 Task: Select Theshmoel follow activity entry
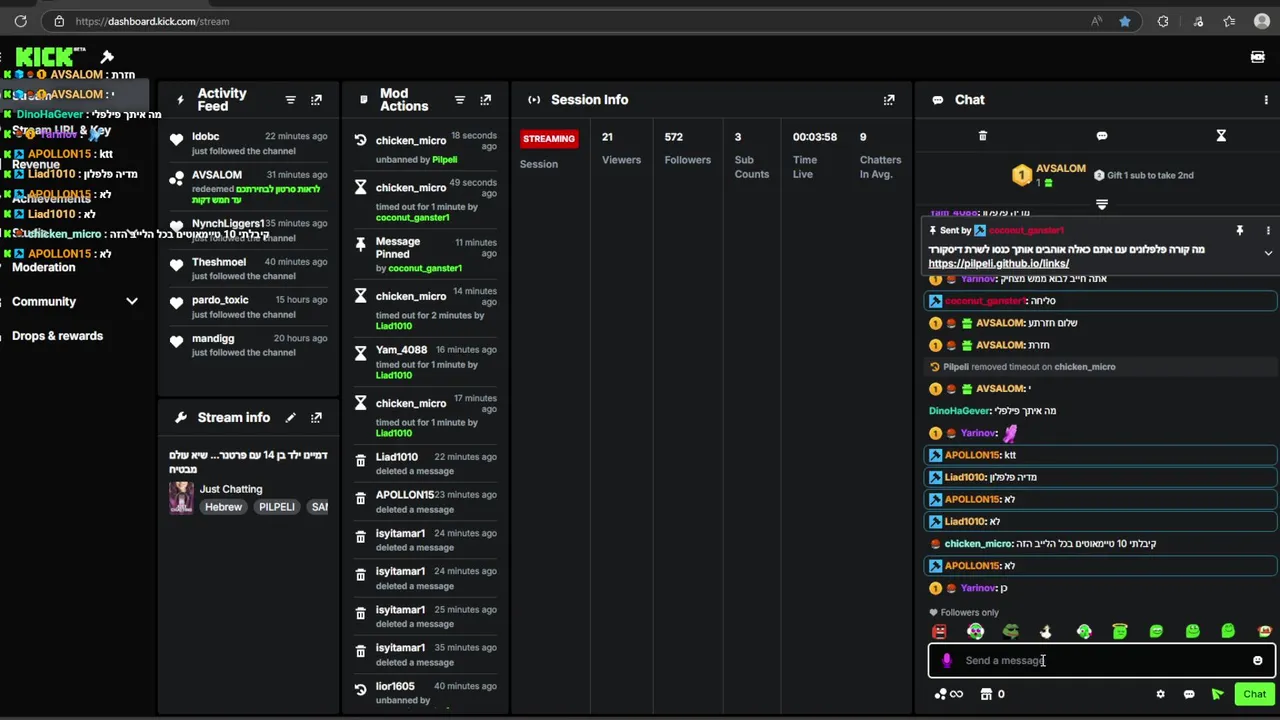click(x=249, y=269)
